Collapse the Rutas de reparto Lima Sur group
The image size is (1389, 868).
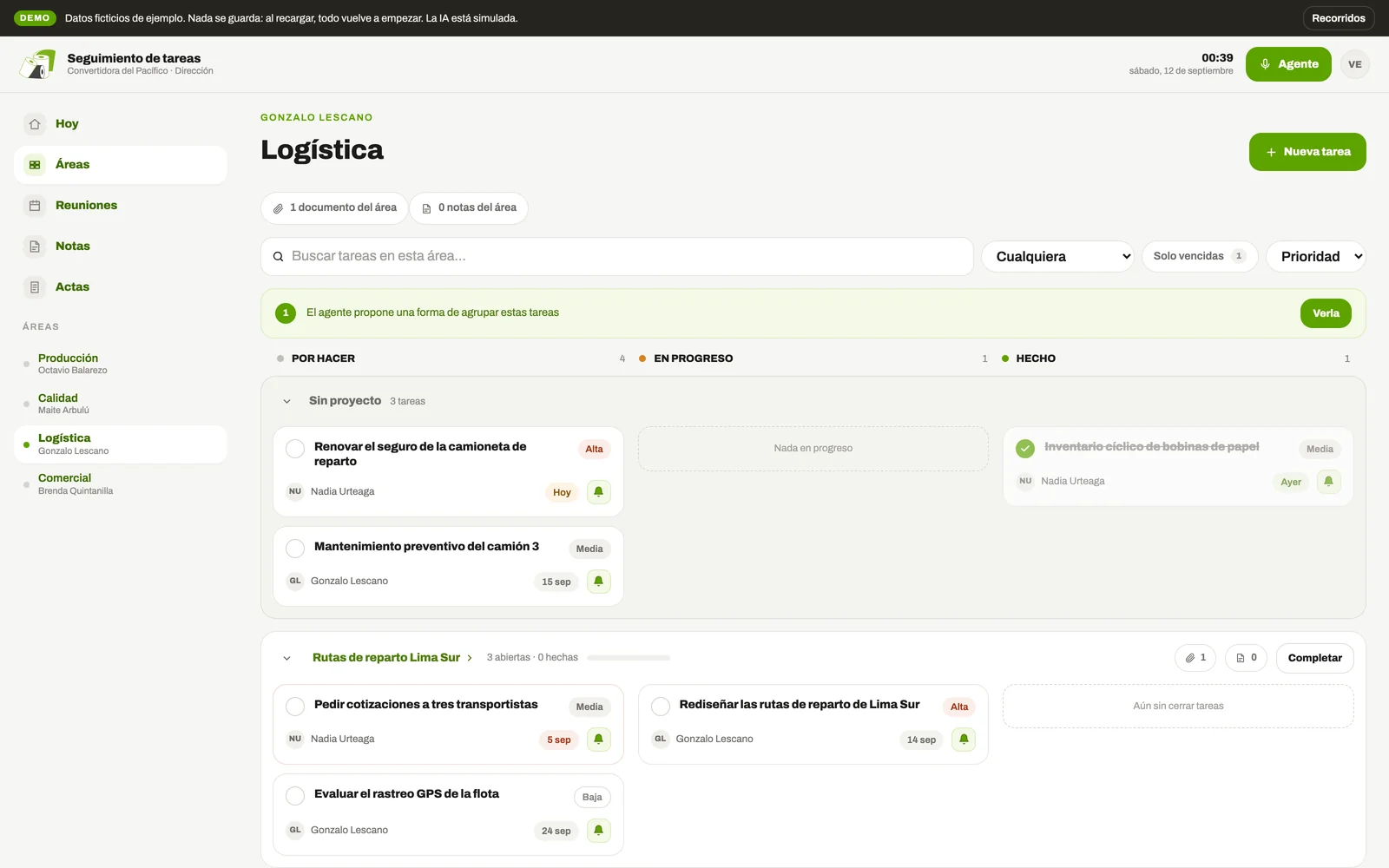coord(286,658)
